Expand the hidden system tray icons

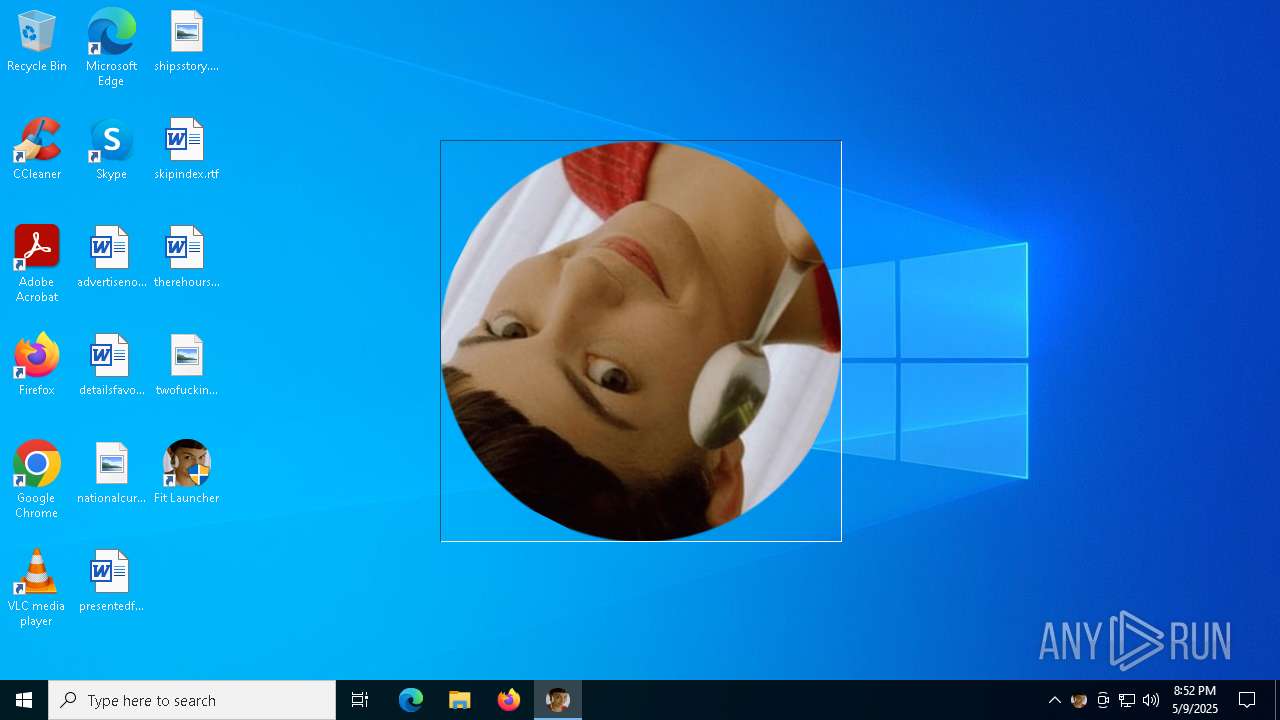1054,700
